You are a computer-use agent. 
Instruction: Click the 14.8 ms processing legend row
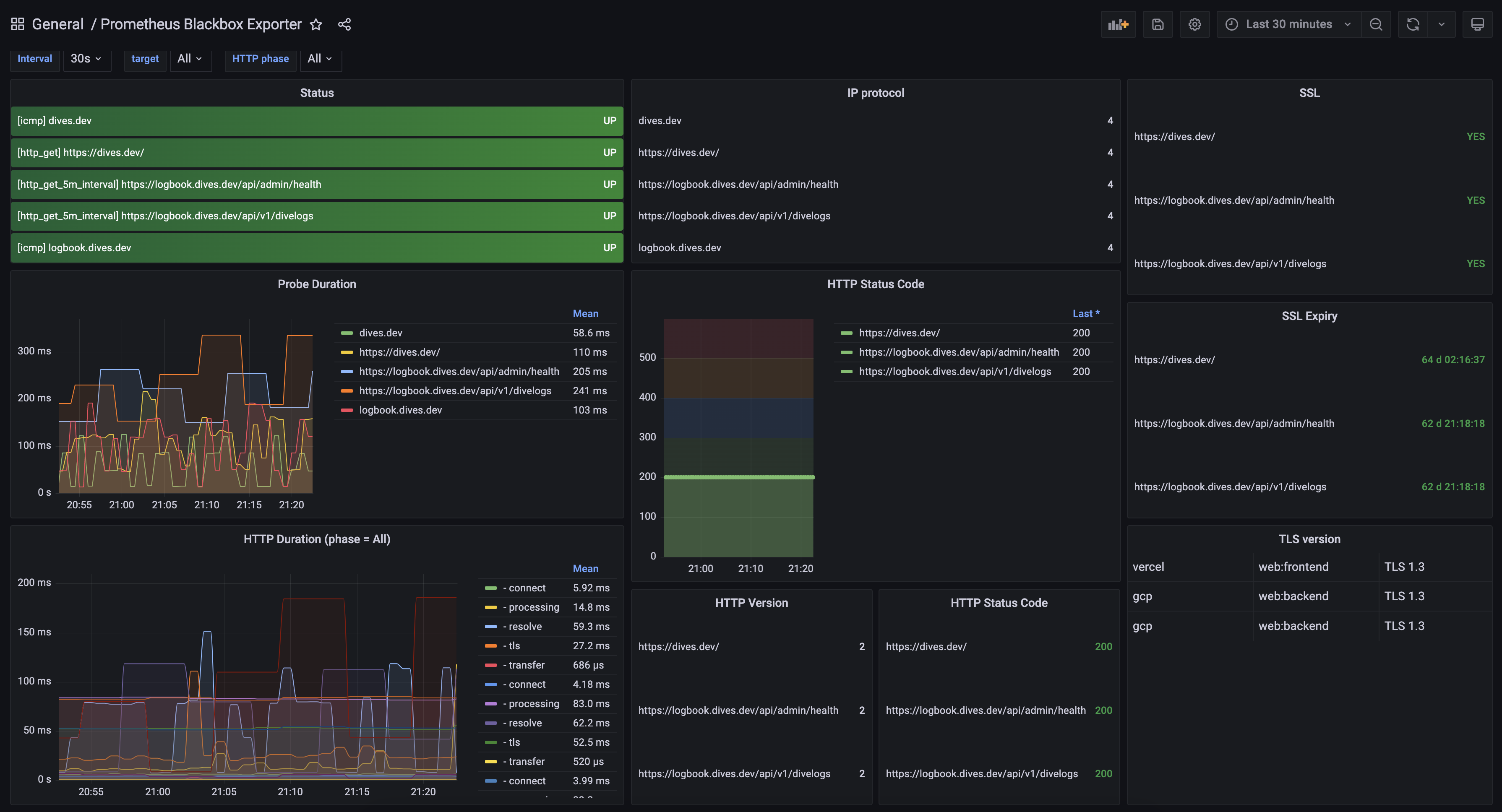tap(547, 607)
